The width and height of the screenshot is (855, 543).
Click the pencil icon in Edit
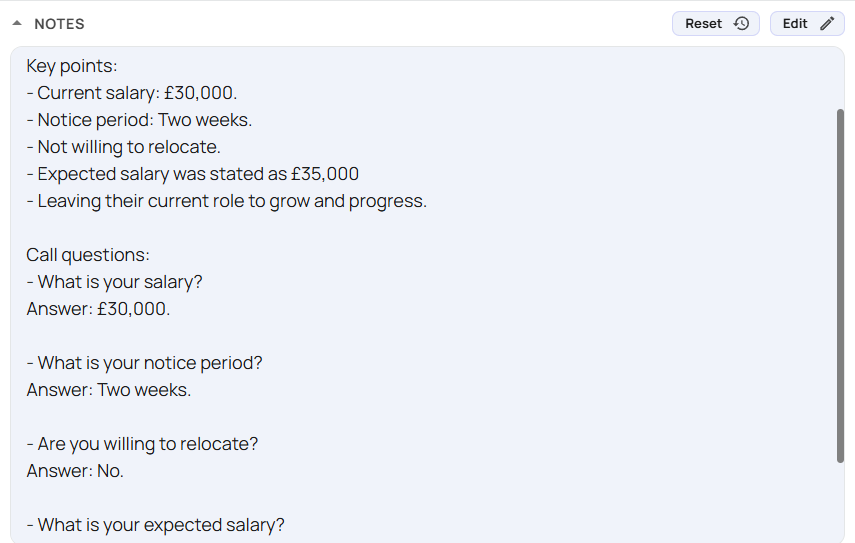coord(827,23)
